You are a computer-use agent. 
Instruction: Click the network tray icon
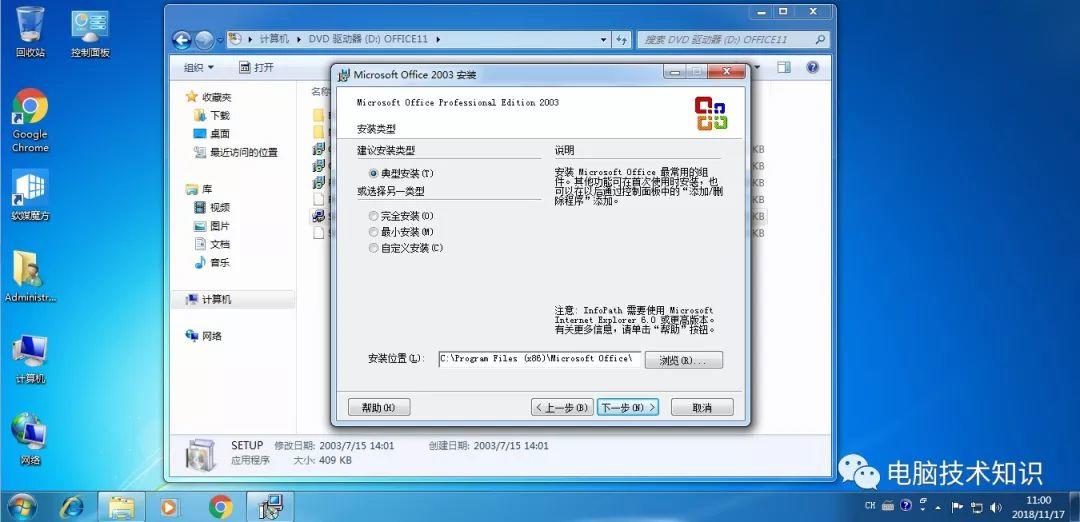[976, 508]
